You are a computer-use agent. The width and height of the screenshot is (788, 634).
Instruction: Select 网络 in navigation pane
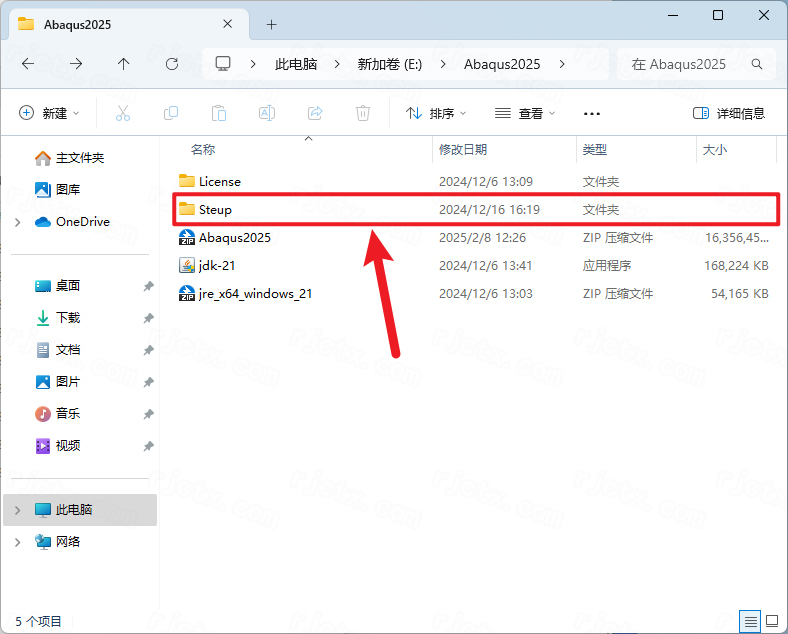point(58,542)
